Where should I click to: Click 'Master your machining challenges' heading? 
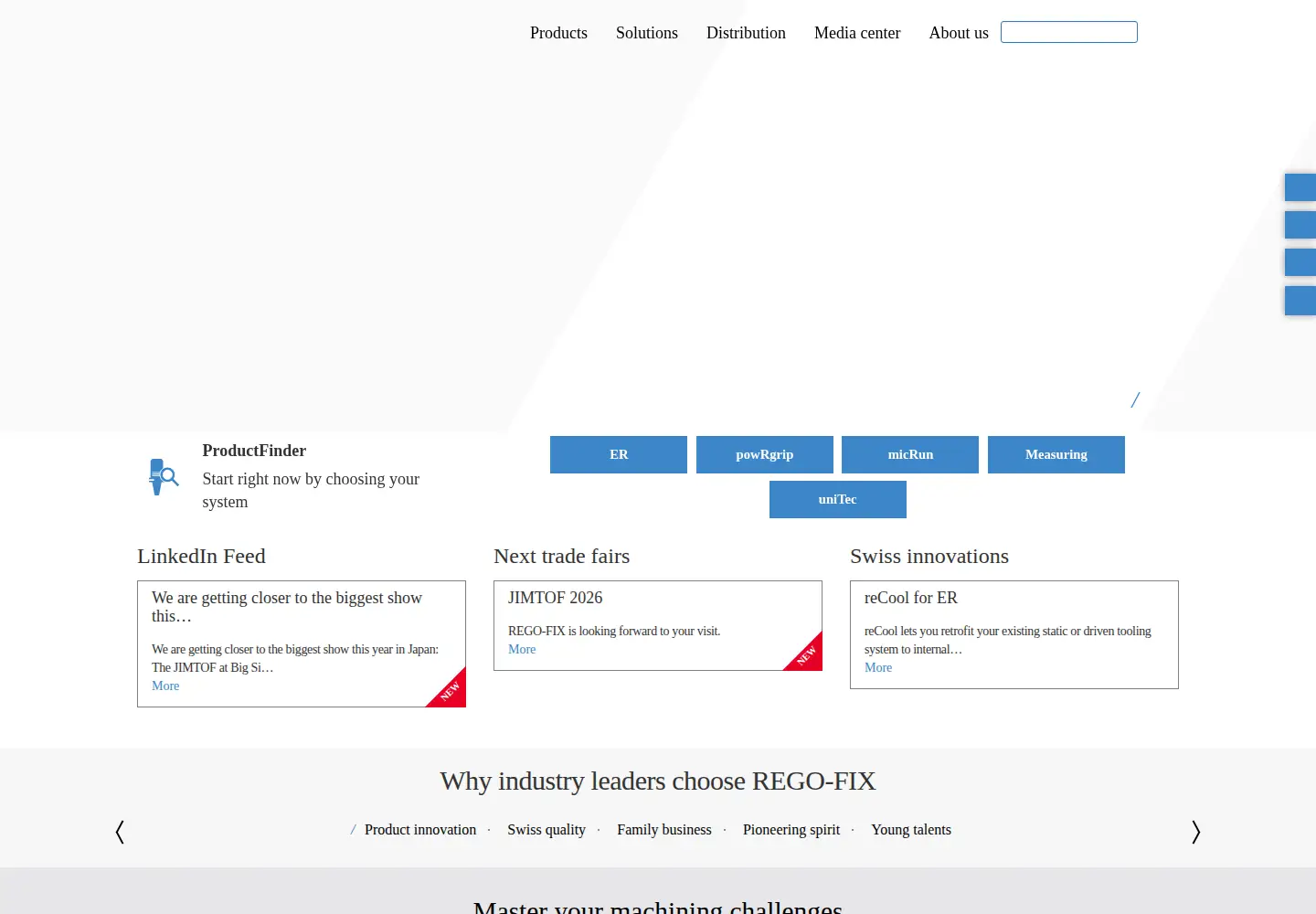click(x=658, y=907)
